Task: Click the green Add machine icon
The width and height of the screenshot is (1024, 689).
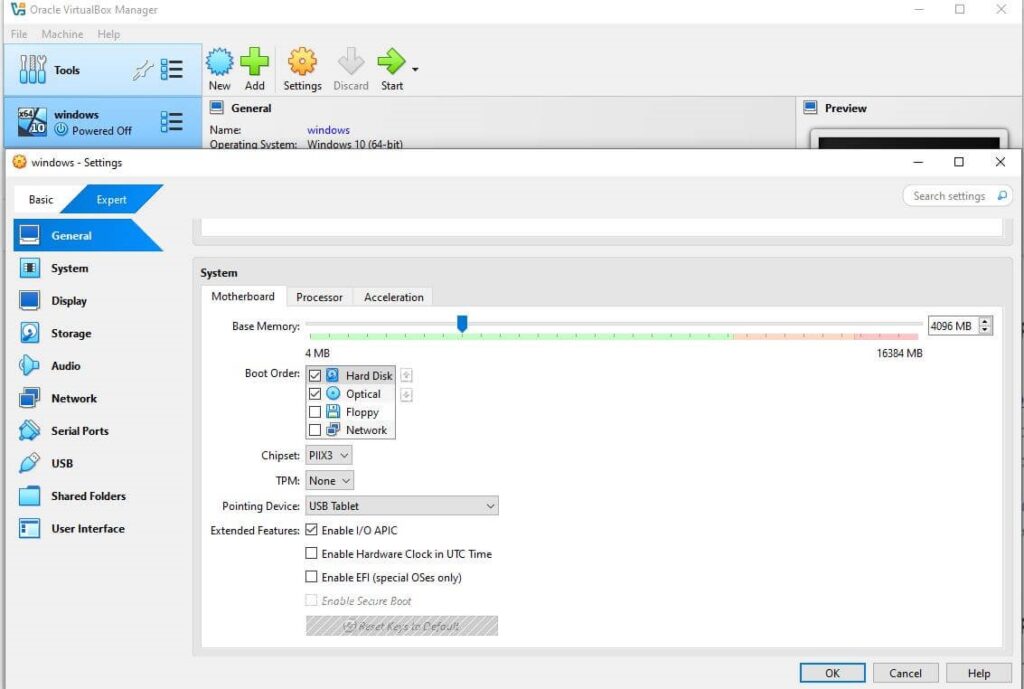Action: pos(255,63)
